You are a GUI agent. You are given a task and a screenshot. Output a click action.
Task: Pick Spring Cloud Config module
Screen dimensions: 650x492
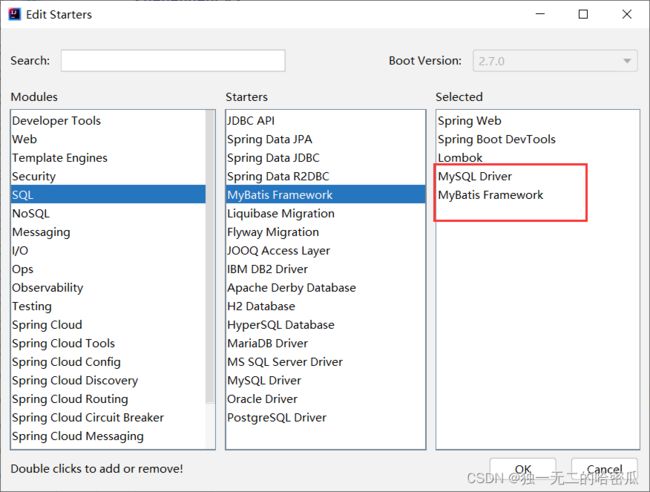click(66, 362)
